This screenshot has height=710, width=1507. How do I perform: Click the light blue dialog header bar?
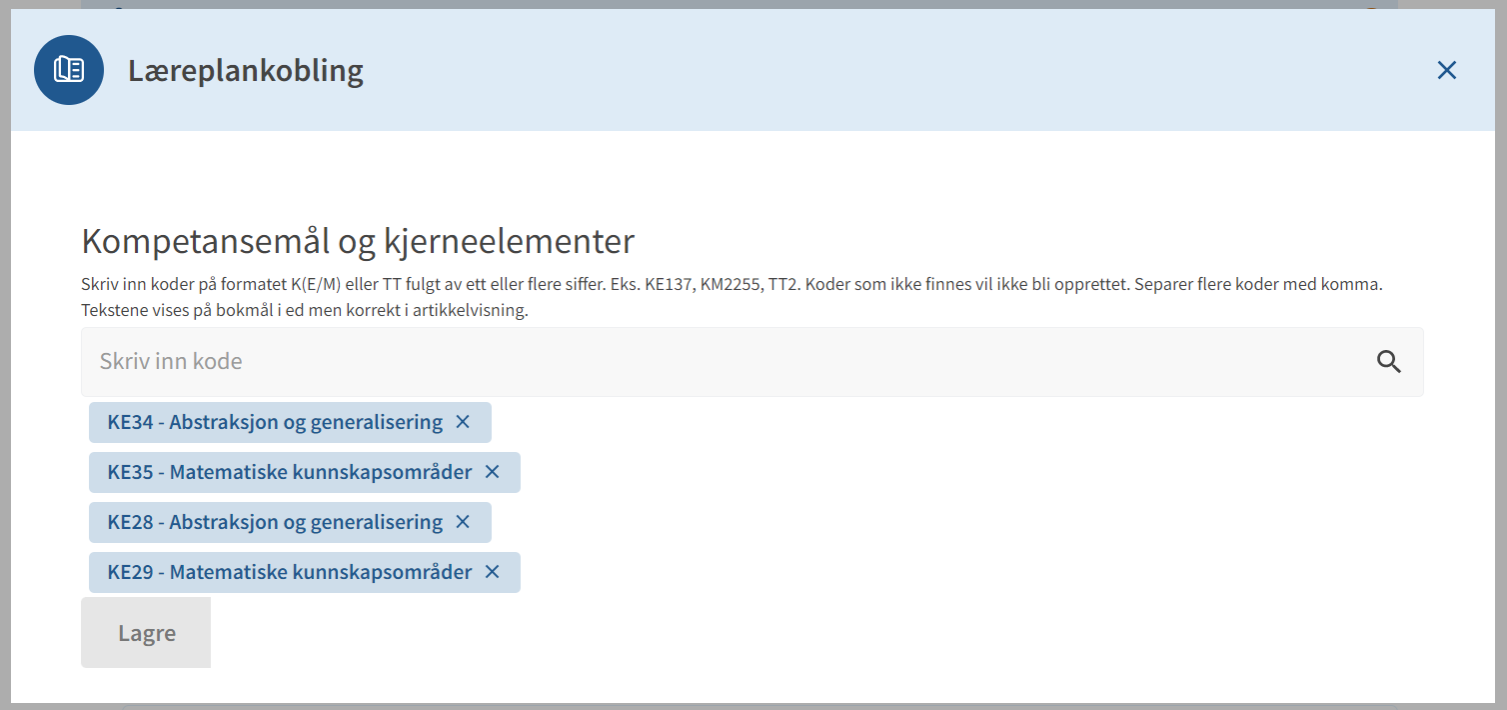point(753,70)
